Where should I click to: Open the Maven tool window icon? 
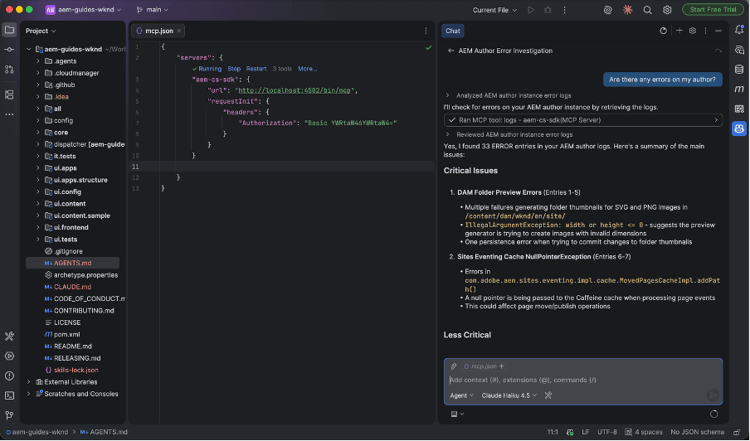(739, 89)
